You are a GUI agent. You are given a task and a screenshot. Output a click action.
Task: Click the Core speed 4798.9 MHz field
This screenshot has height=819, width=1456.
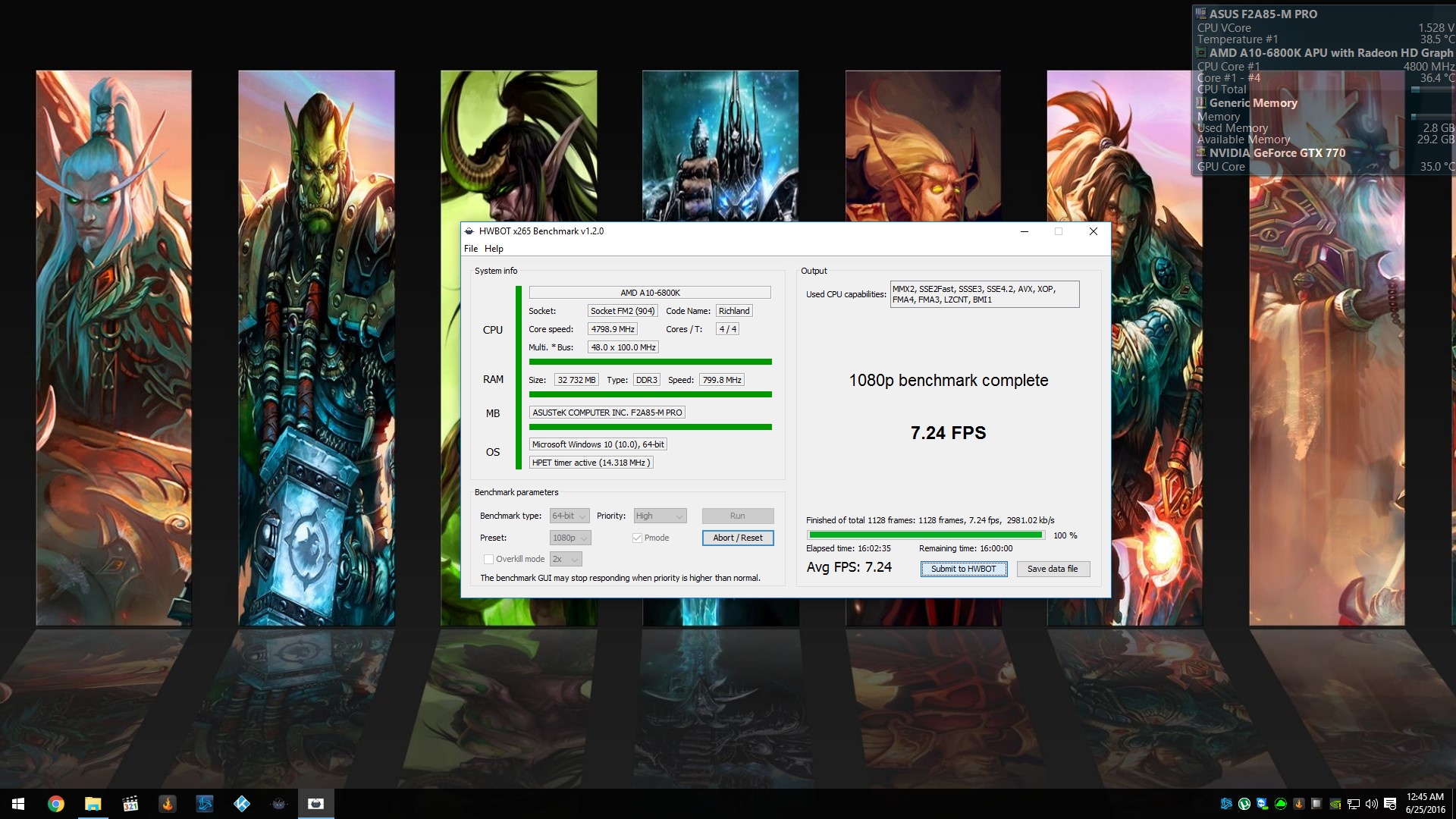[x=613, y=329]
